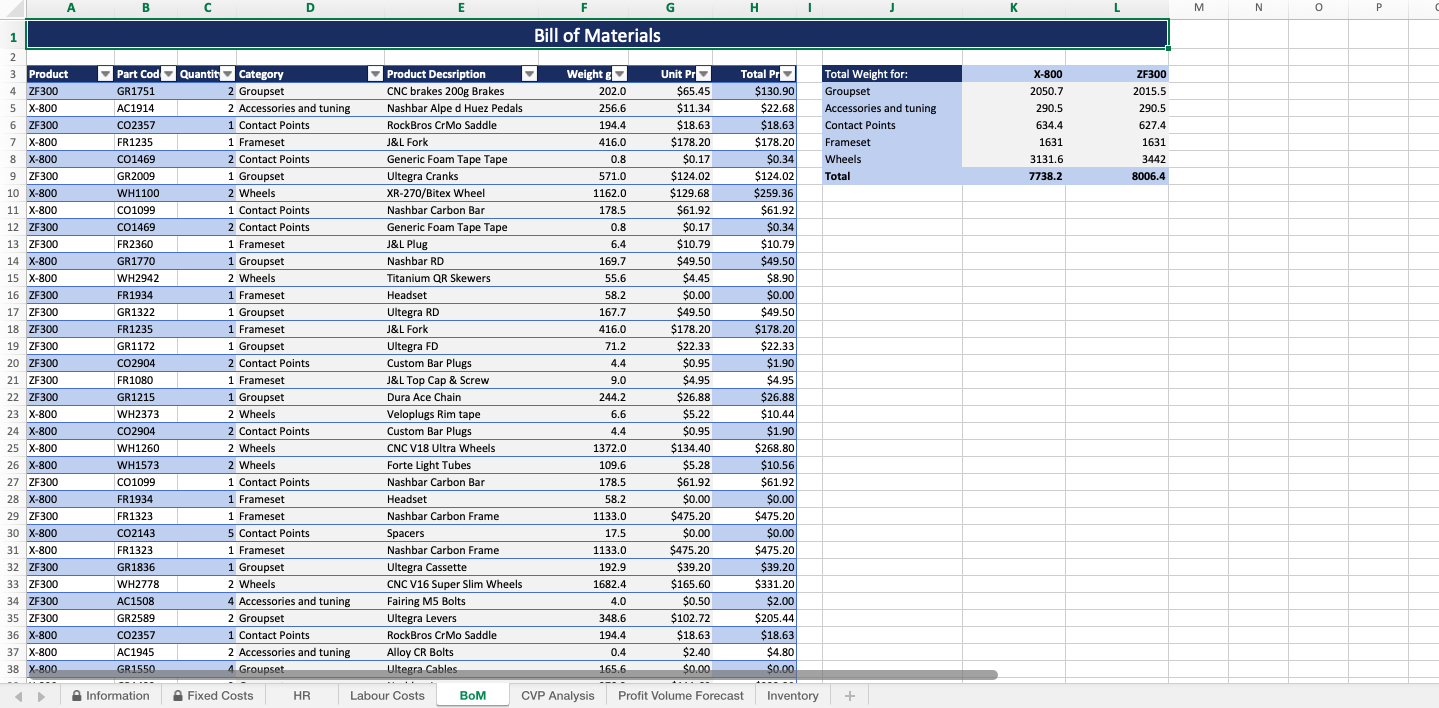
Task: Open the Category filter dropdown
Action: tap(375, 73)
